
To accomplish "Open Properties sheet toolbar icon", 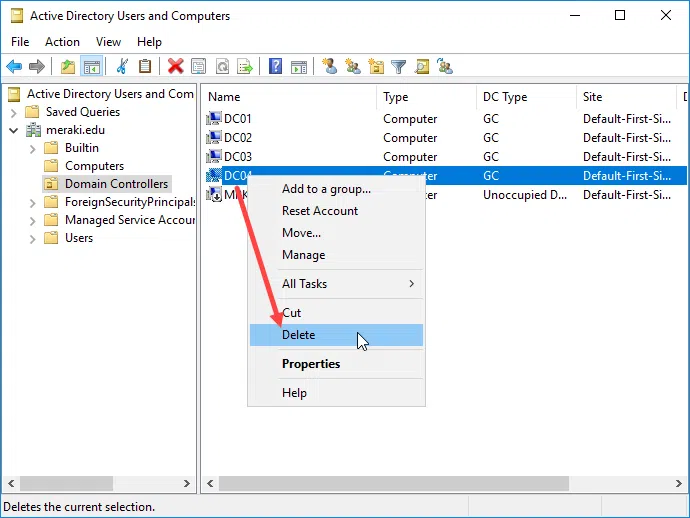I will 198,66.
